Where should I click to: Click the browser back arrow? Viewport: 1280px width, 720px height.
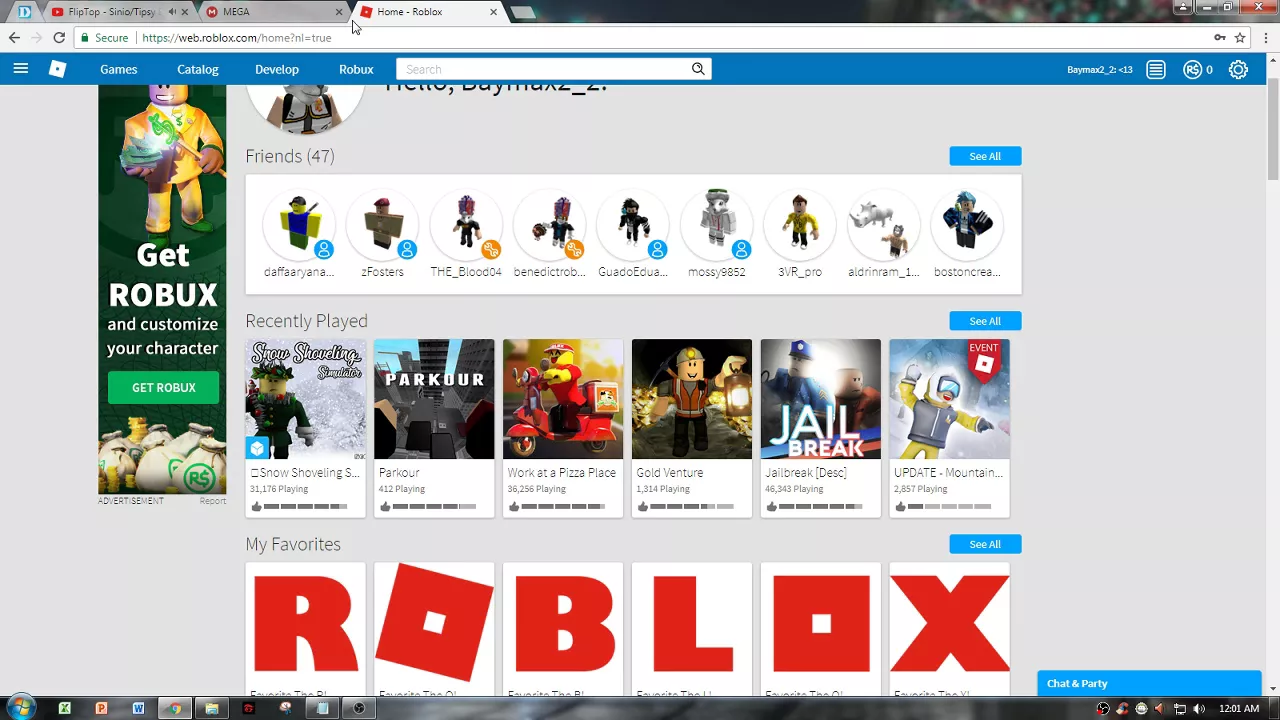pos(14,38)
